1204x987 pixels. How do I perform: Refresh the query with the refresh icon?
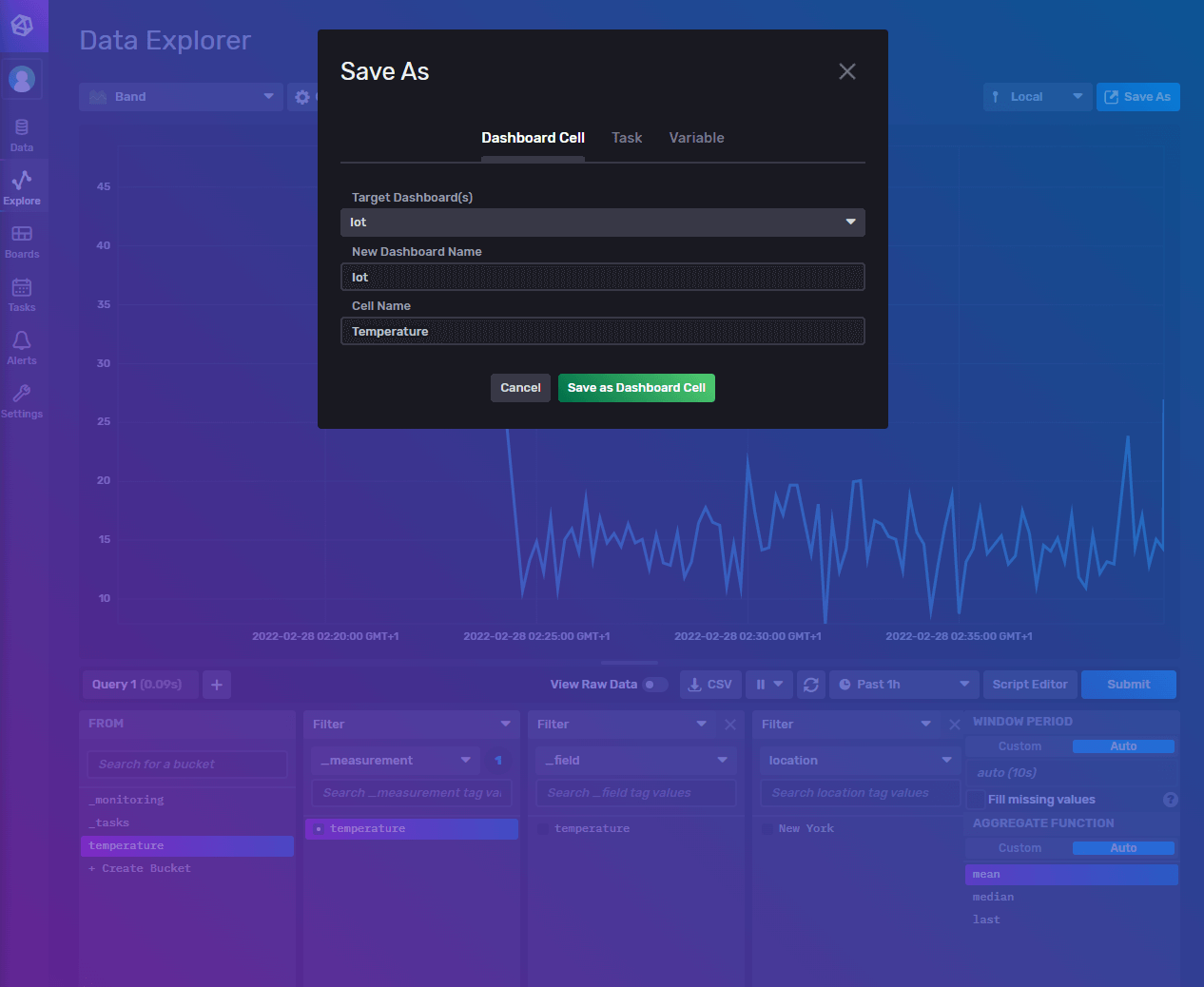[x=810, y=684]
